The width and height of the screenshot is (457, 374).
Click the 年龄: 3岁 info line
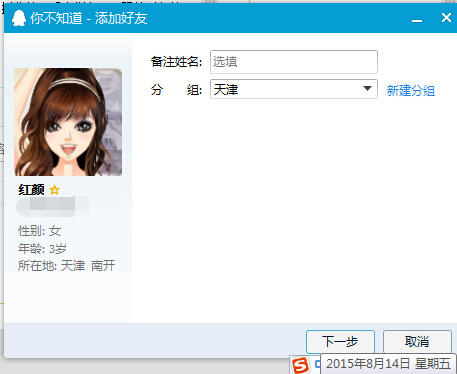42,248
